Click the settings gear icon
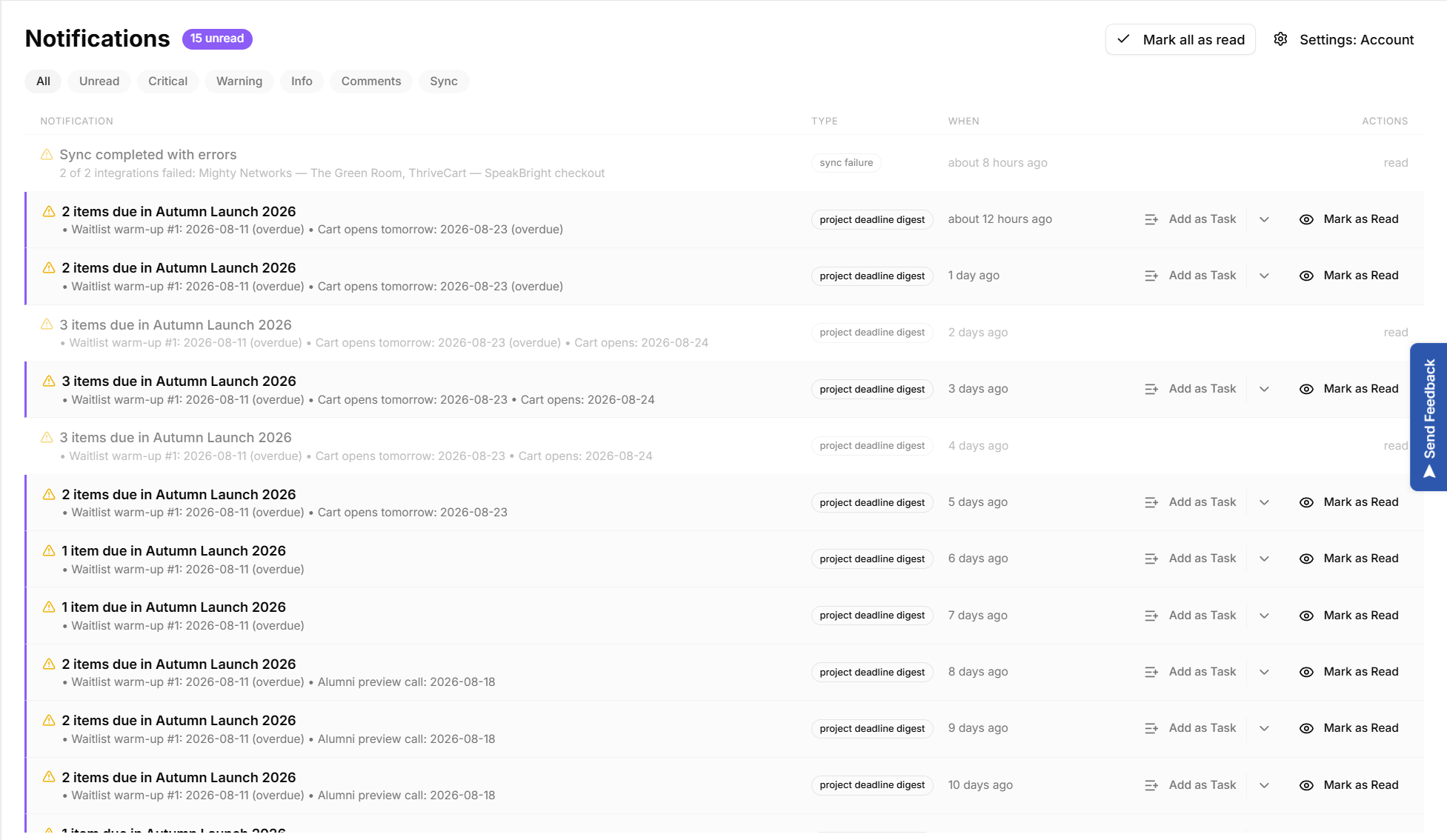This screenshot has width=1447, height=840. click(x=1280, y=39)
